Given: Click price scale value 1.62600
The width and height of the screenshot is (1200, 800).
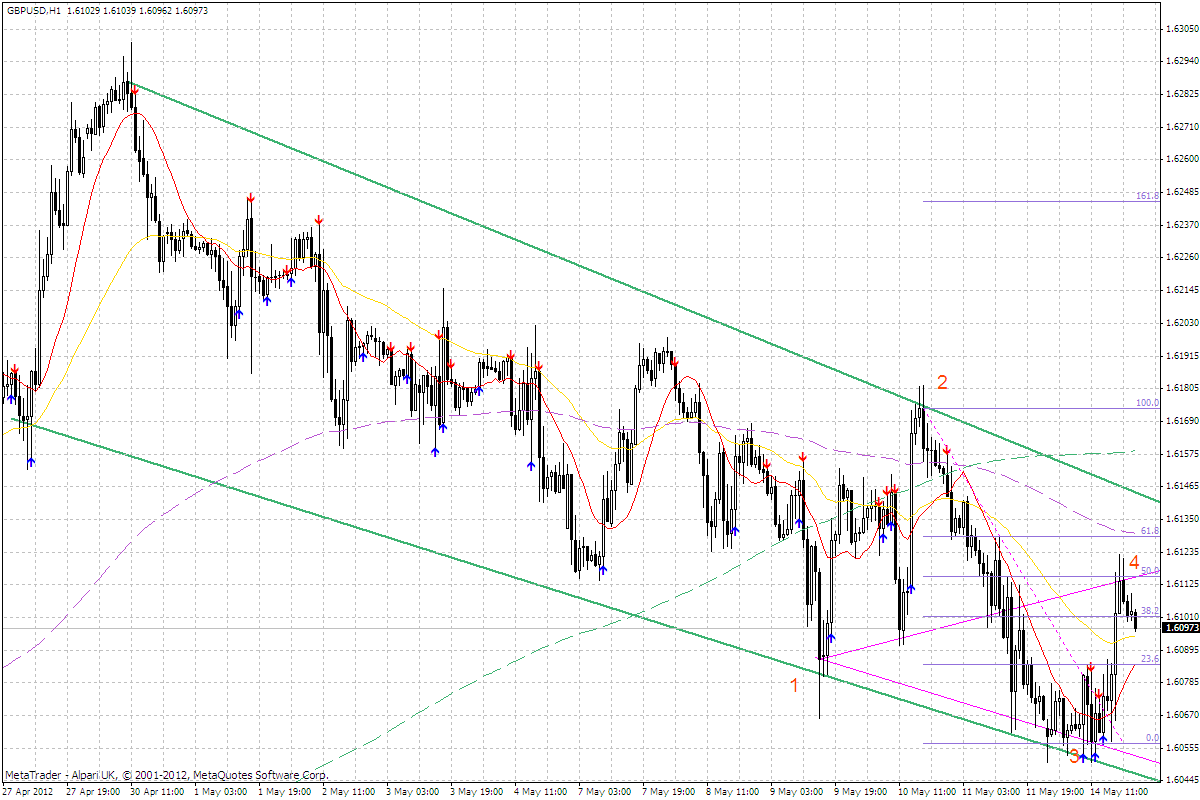Looking at the screenshot, I should [1183, 159].
